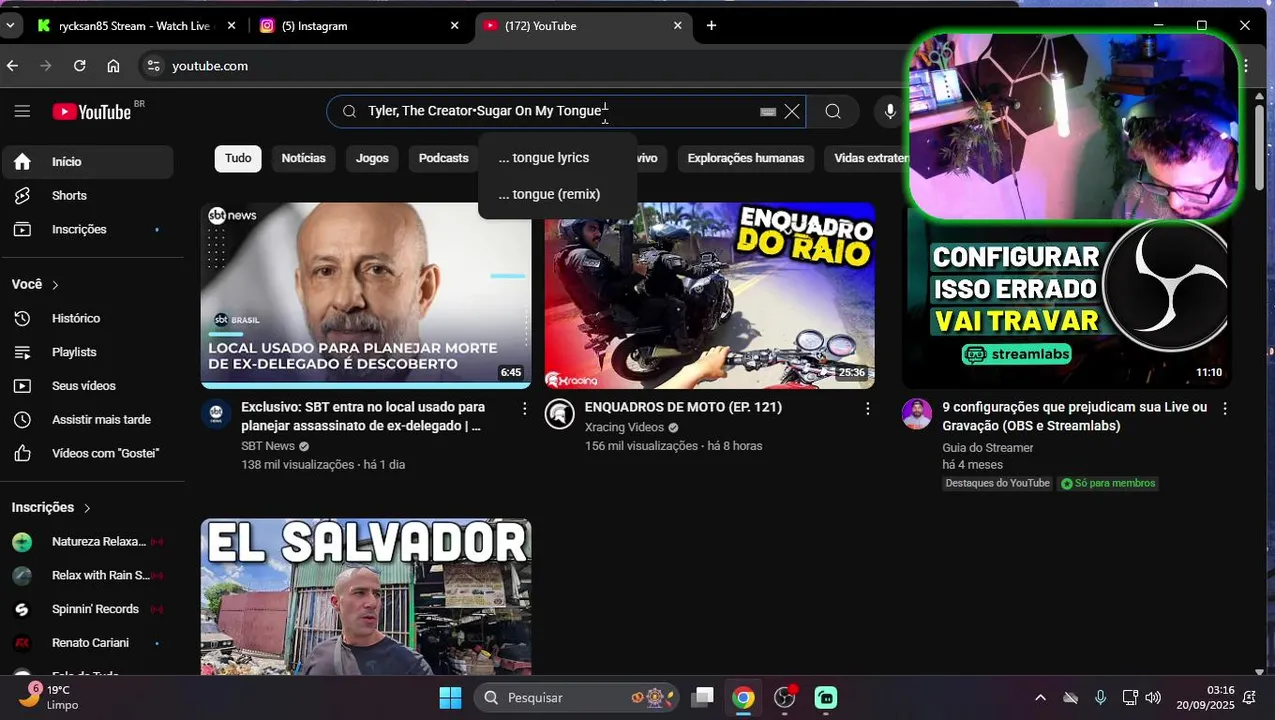This screenshot has width=1275, height=720.
Task: Show hidden system tray icons
Action: [1040, 697]
